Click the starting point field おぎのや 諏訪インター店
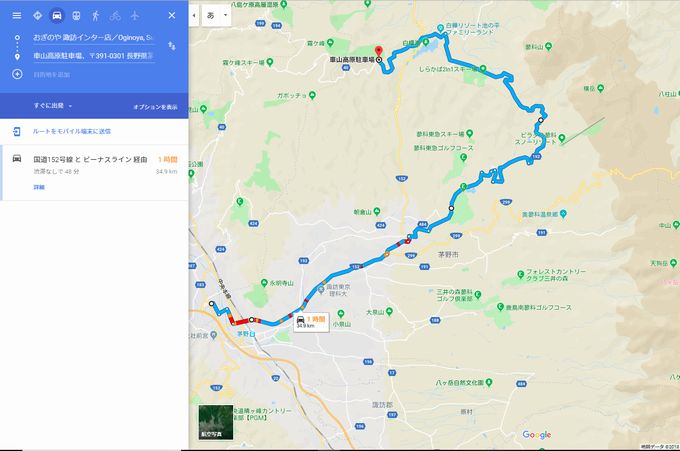This screenshot has height=451, width=680. pyautogui.click(x=94, y=38)
